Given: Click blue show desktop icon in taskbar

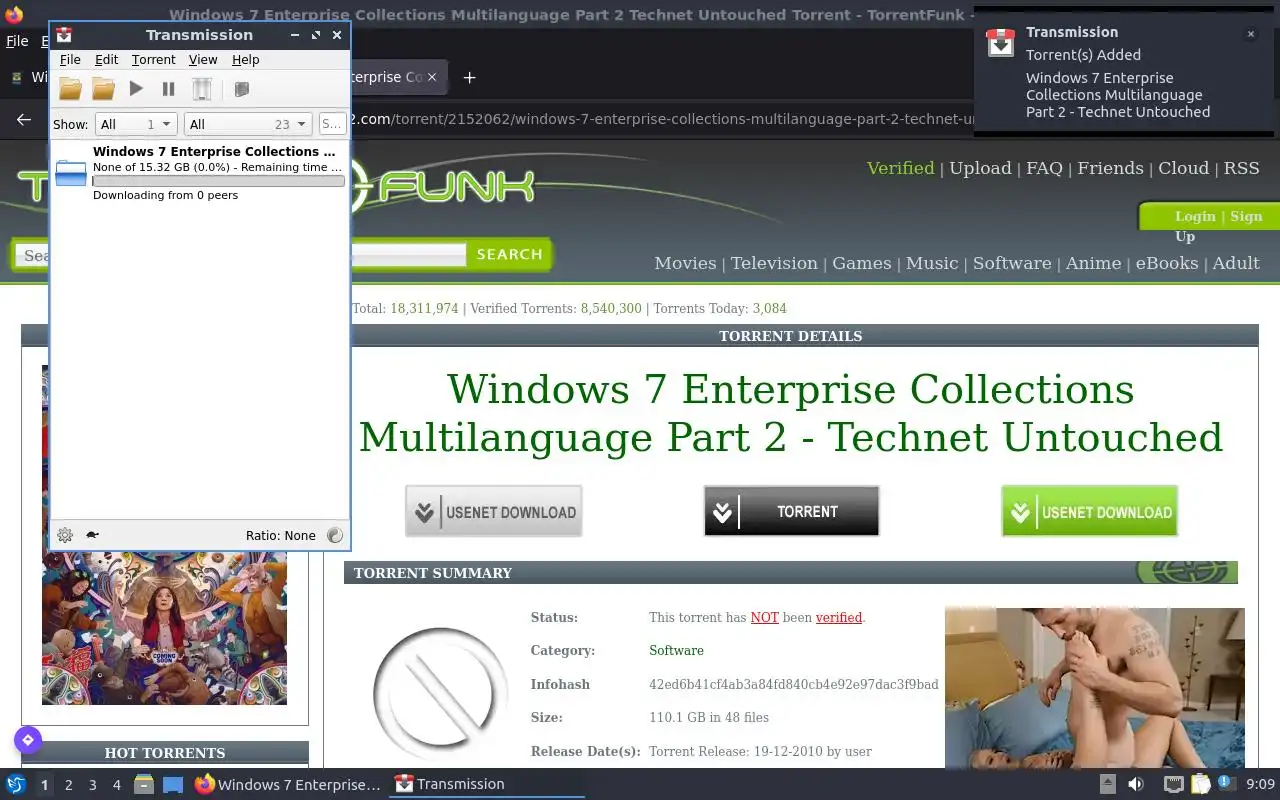Looking at the screenshot, I should point(173,785).
